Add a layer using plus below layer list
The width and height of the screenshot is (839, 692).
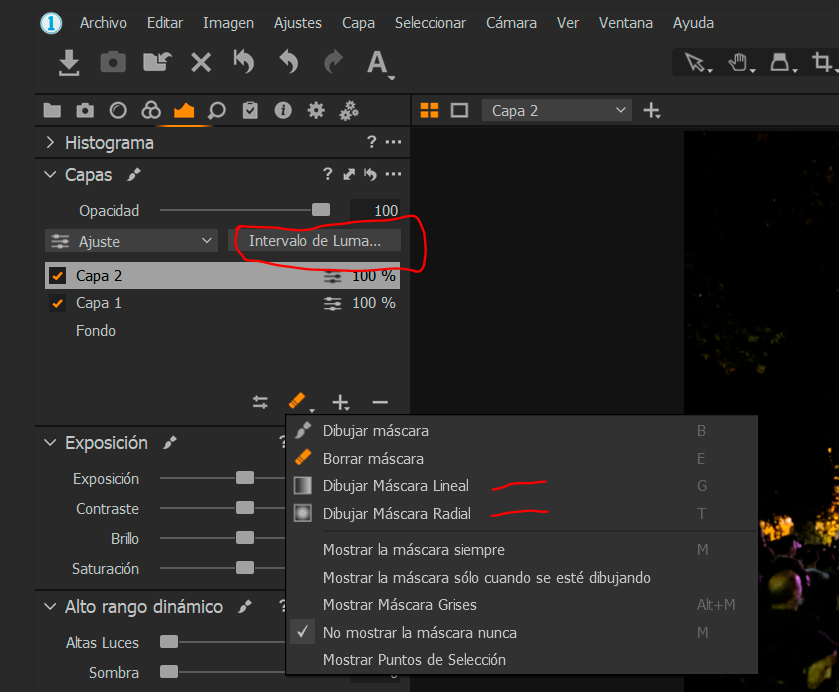341,402
